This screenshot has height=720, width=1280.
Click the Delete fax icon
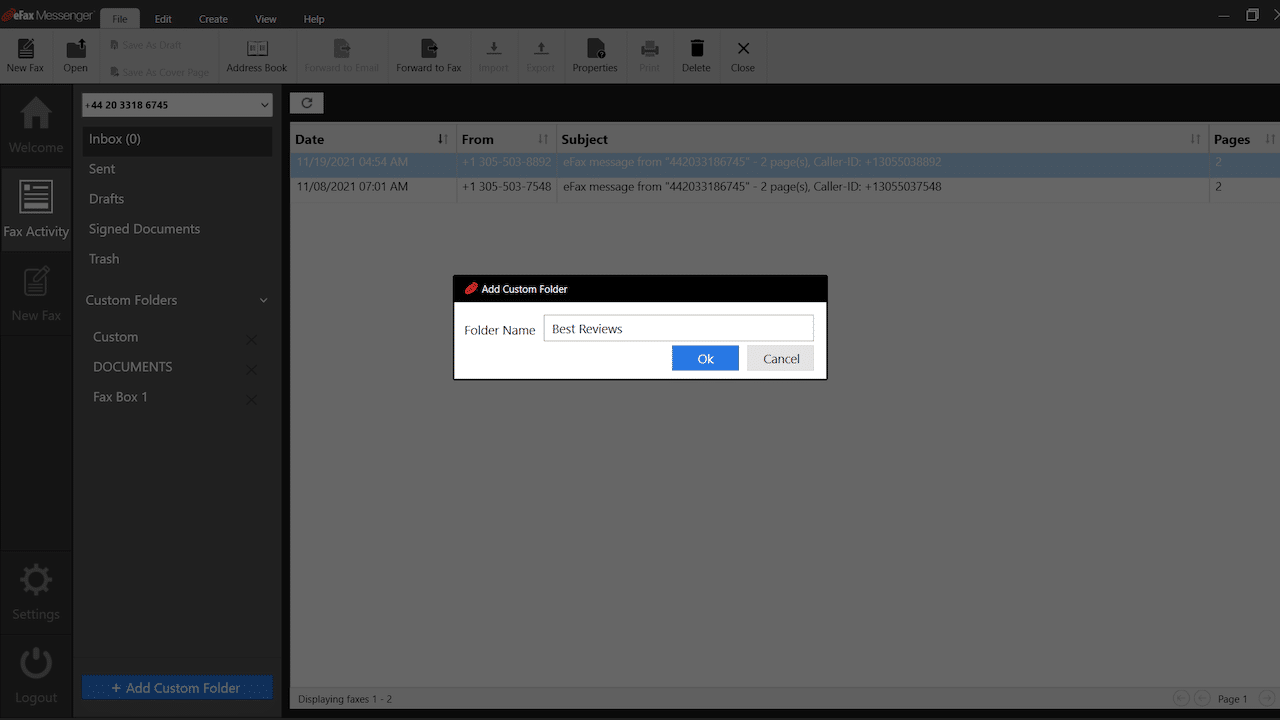(x=696, y=55)
